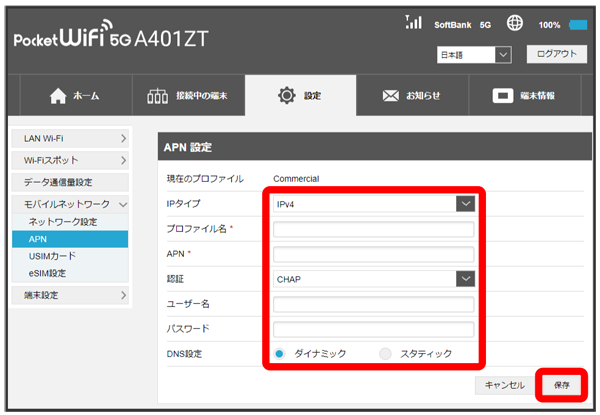The image size is (600, 415).
Task: Open the 日本語 language selector
Action: pyautogui.click(x=474, y=54)
